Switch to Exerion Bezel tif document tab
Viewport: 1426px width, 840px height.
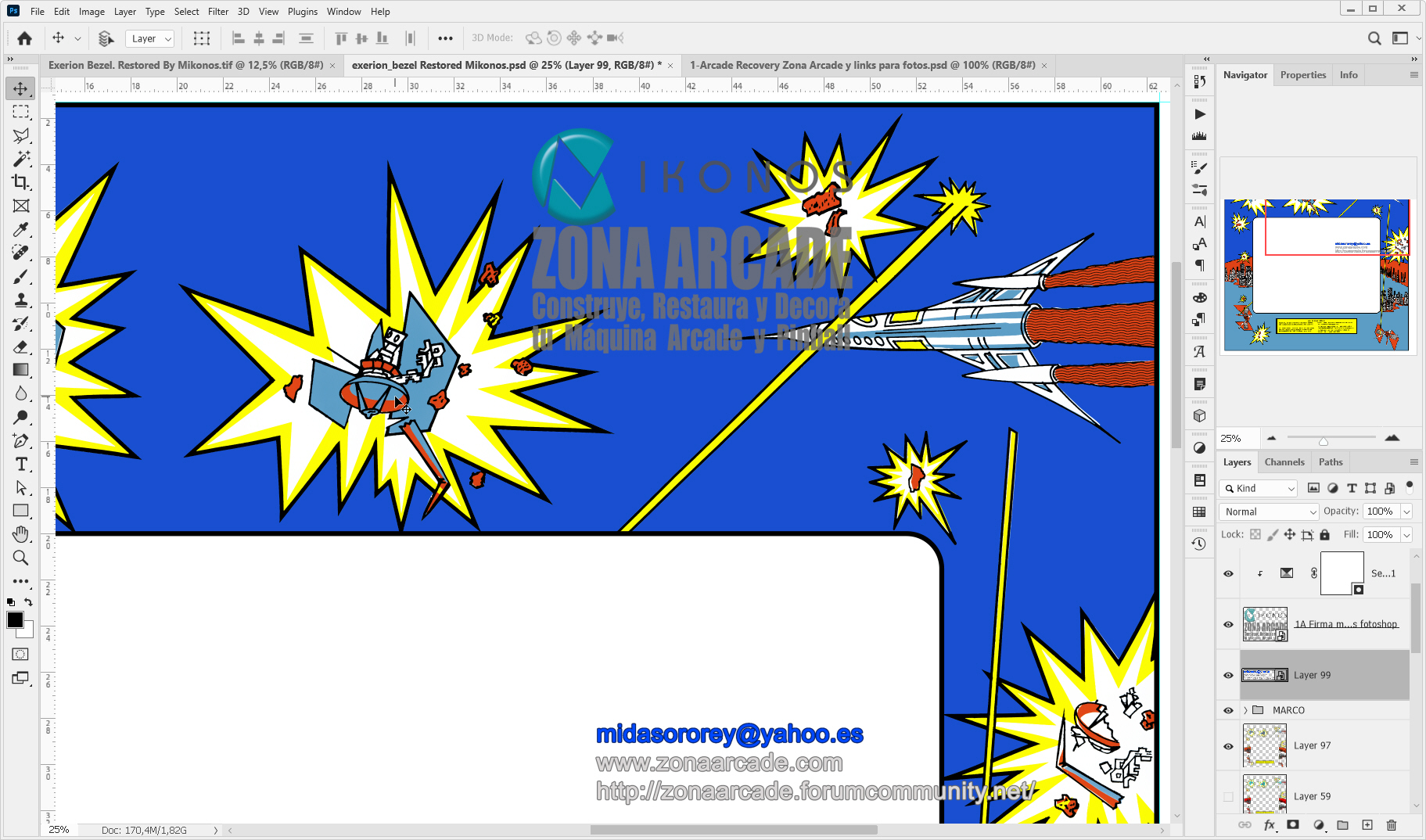(x=185, y=65)
